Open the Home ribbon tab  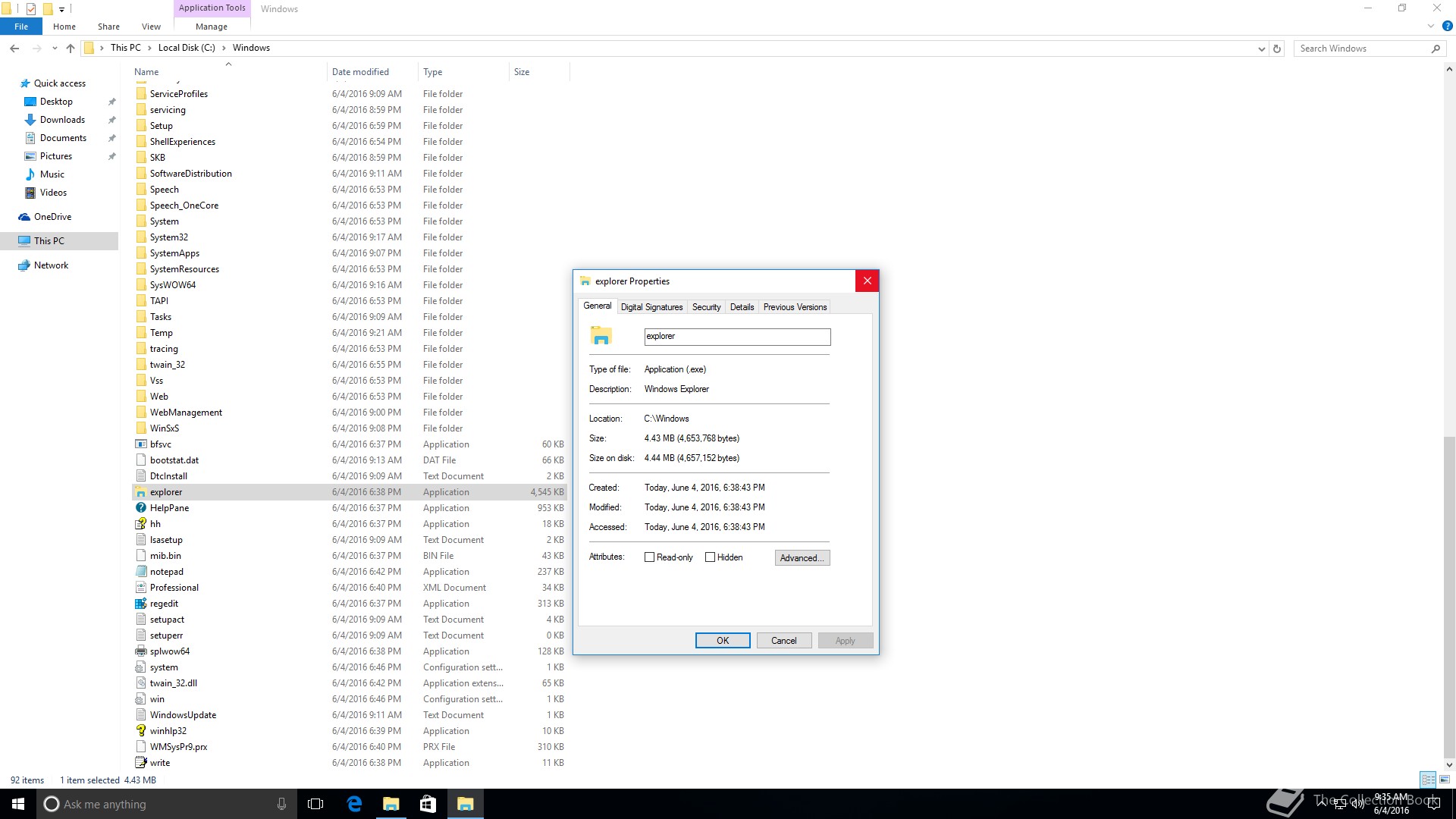pos(64,27)
